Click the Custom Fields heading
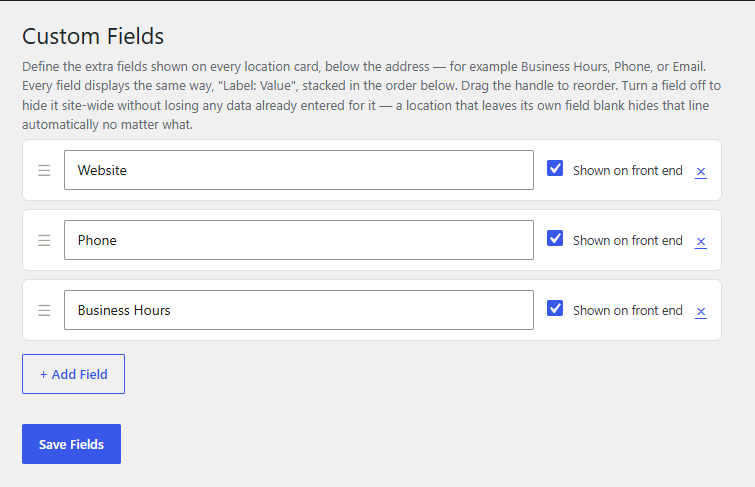This screenshot has height=487, width=755. (x=93, y=36)
